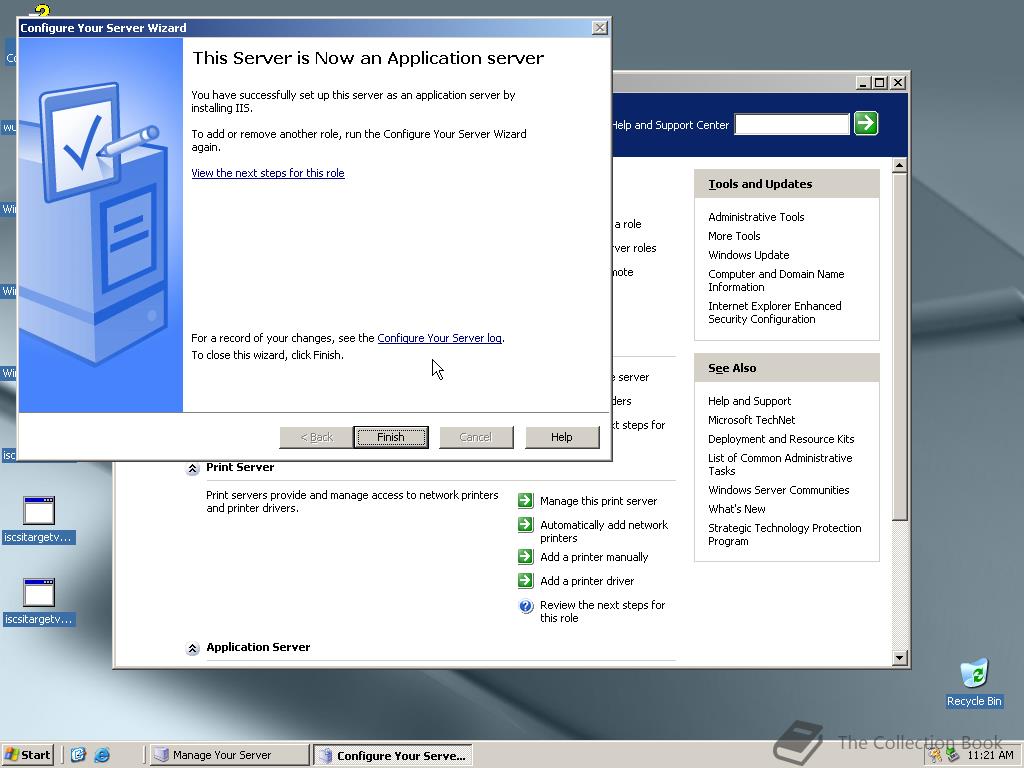Click the See Also heading
1024x768 pixels.
pos(732,368)
